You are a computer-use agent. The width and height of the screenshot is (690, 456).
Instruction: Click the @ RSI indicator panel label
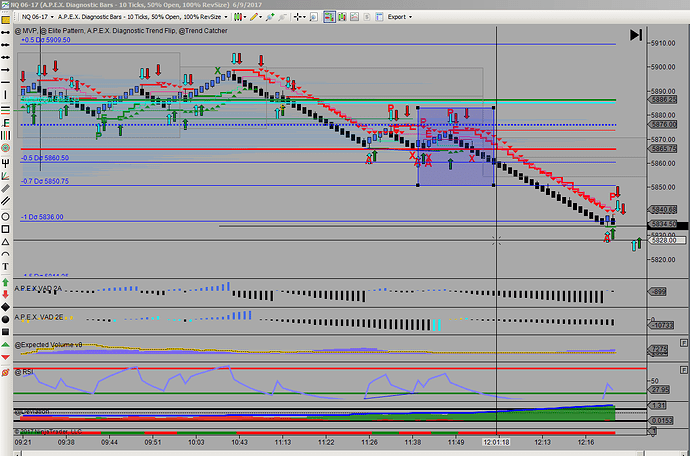32,372
